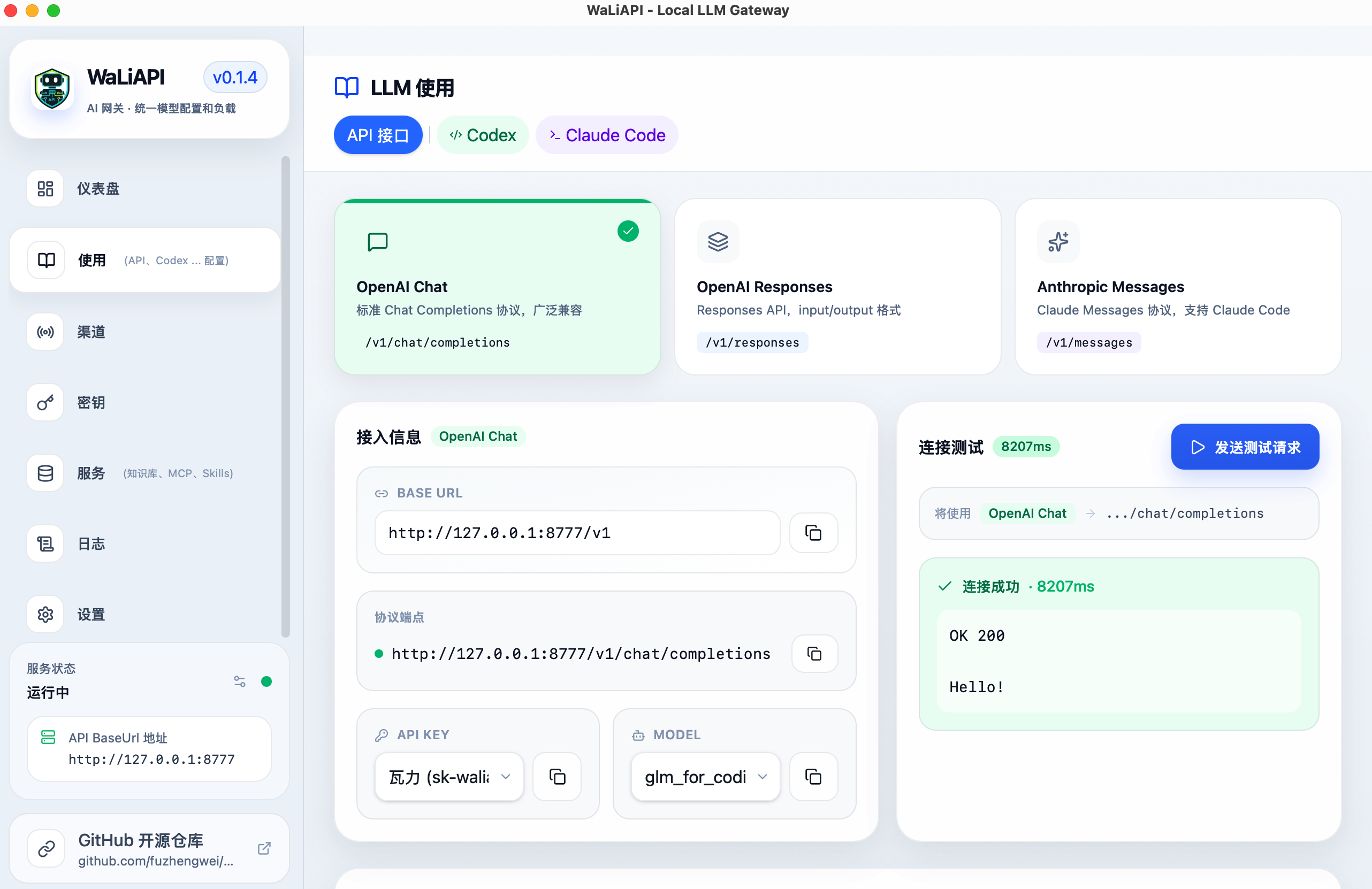Open the 日志 logs icon

(x=45, y=544)
